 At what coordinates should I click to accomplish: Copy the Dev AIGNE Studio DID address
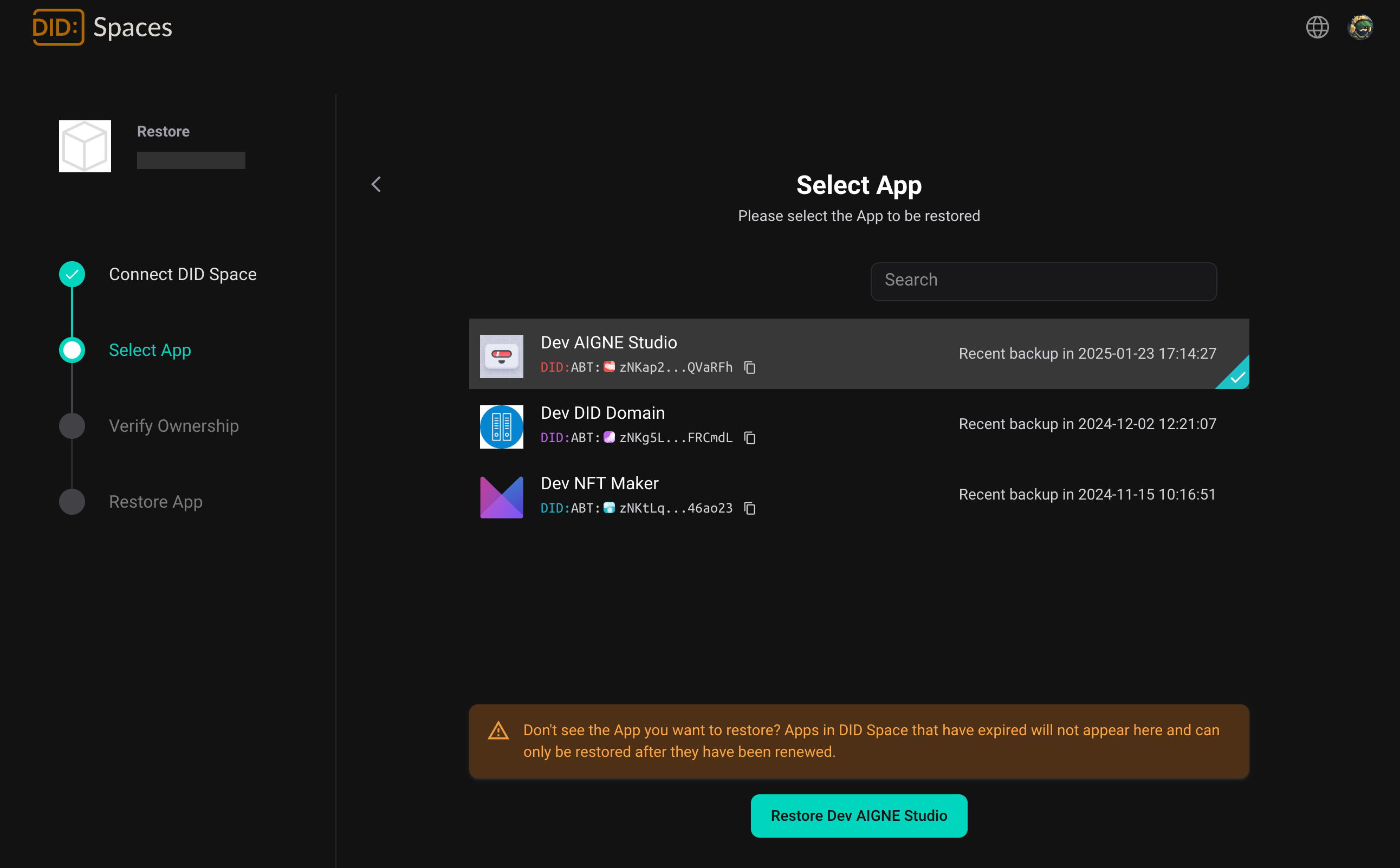click(x=750, y=367)
